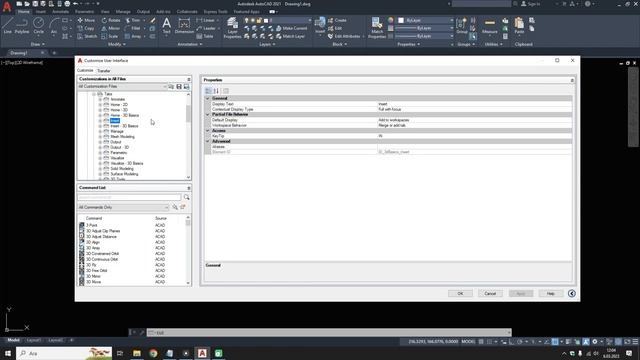Open the Express Tools ribbon tab
640x360 pixels.
216,12
